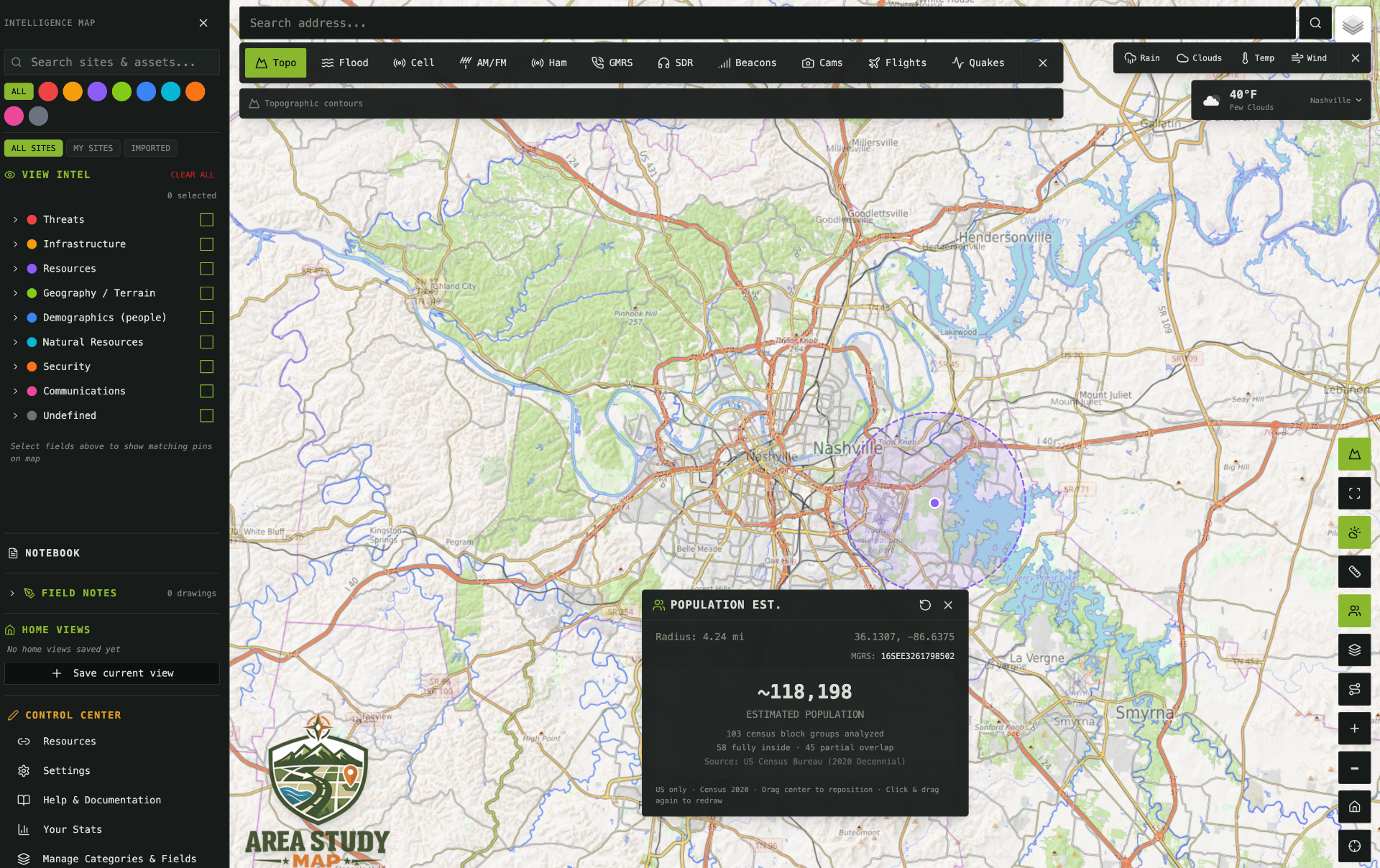The width and height of the screenshot is (1380, 868).
Task: Click the home view map button
Action: 1354,807
